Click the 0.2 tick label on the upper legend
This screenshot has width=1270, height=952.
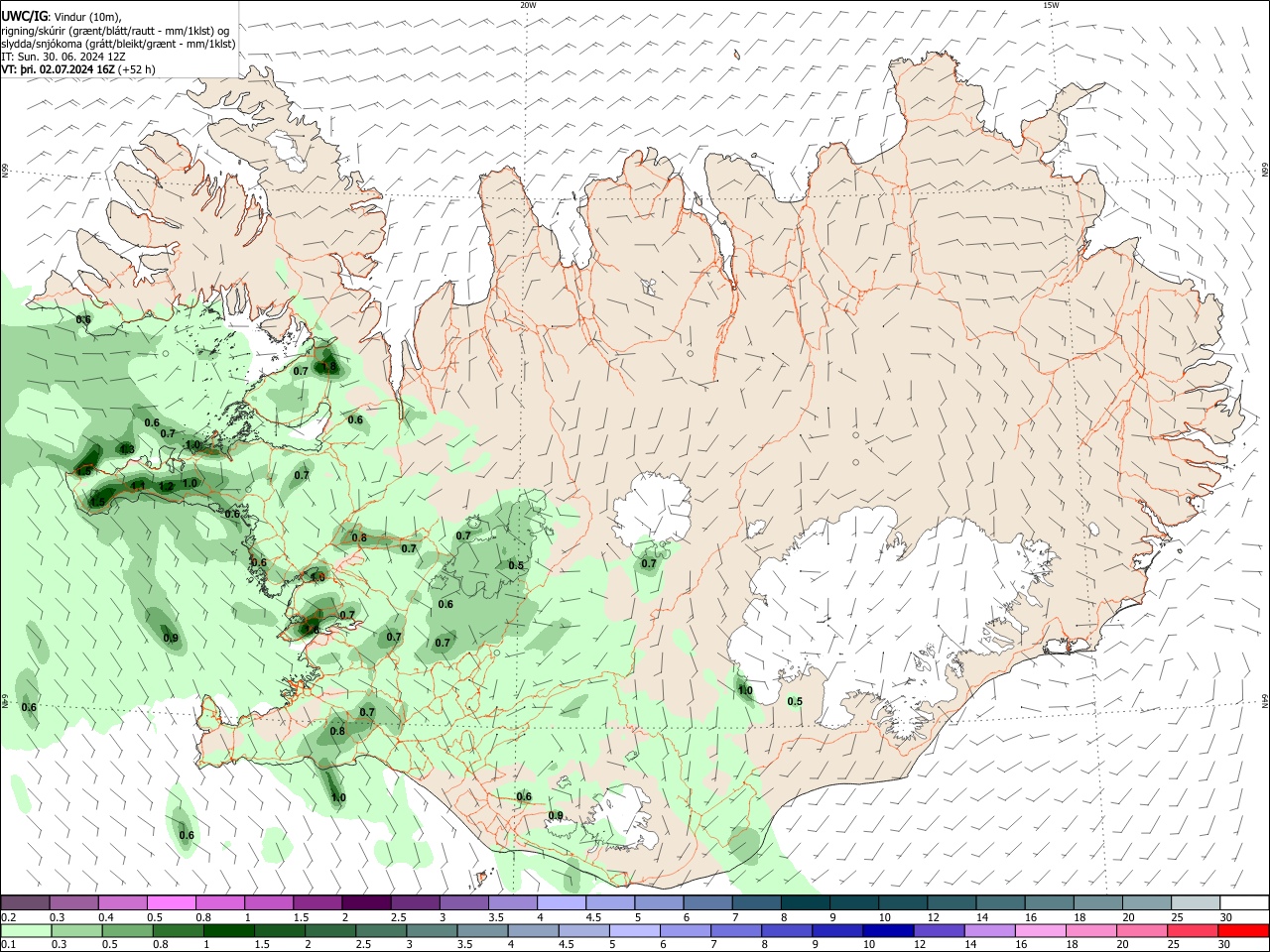[x=8, y=917]
